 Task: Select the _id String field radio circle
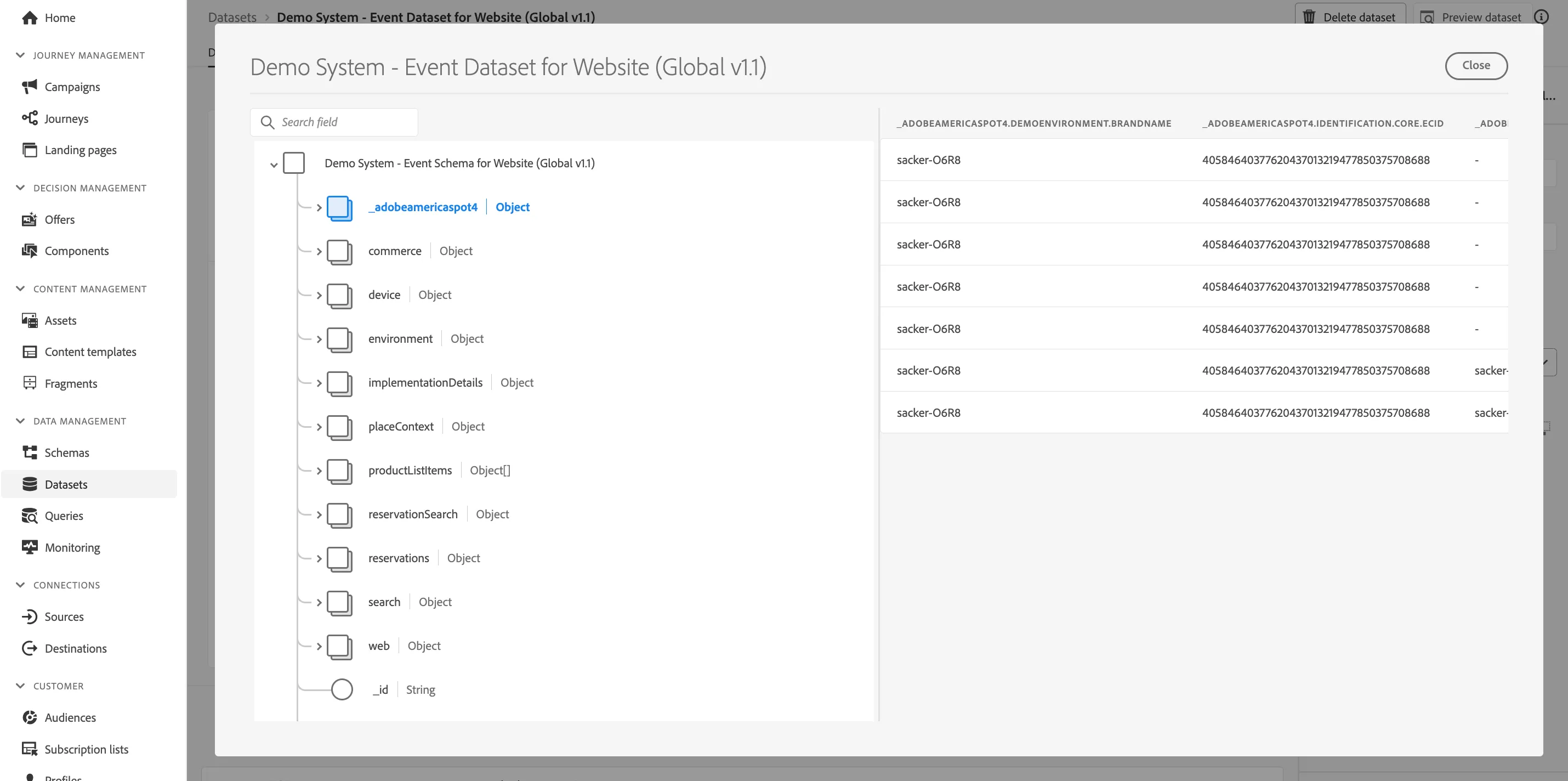[342, 690]
